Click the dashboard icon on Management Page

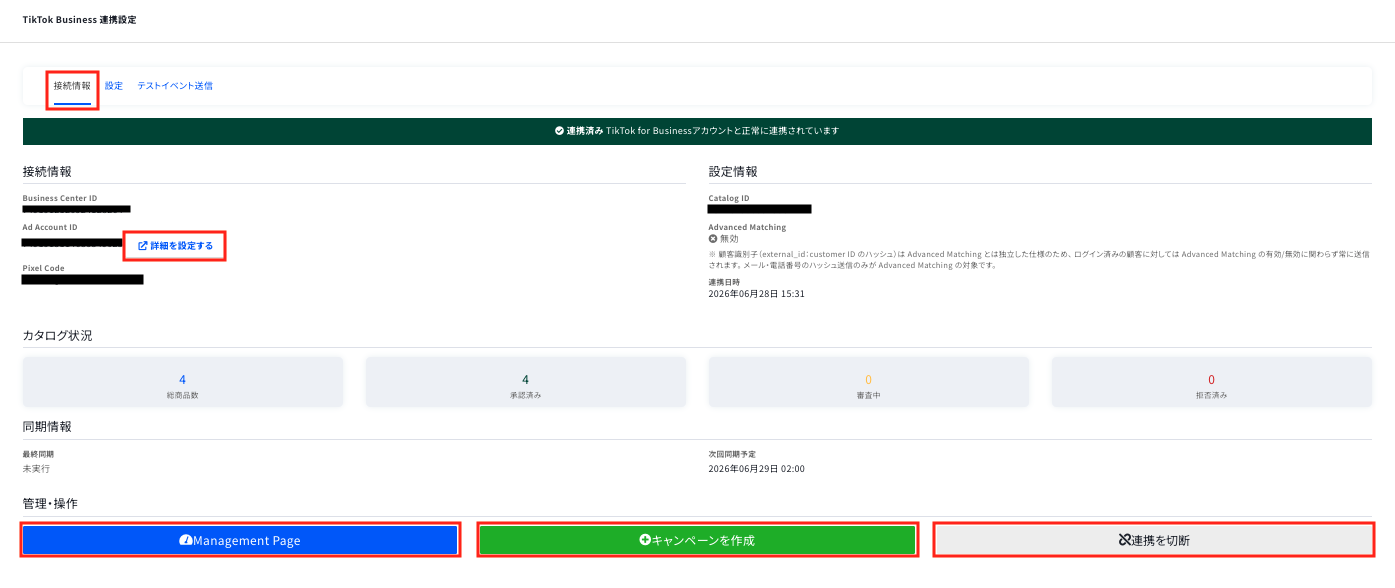[186, 540]
